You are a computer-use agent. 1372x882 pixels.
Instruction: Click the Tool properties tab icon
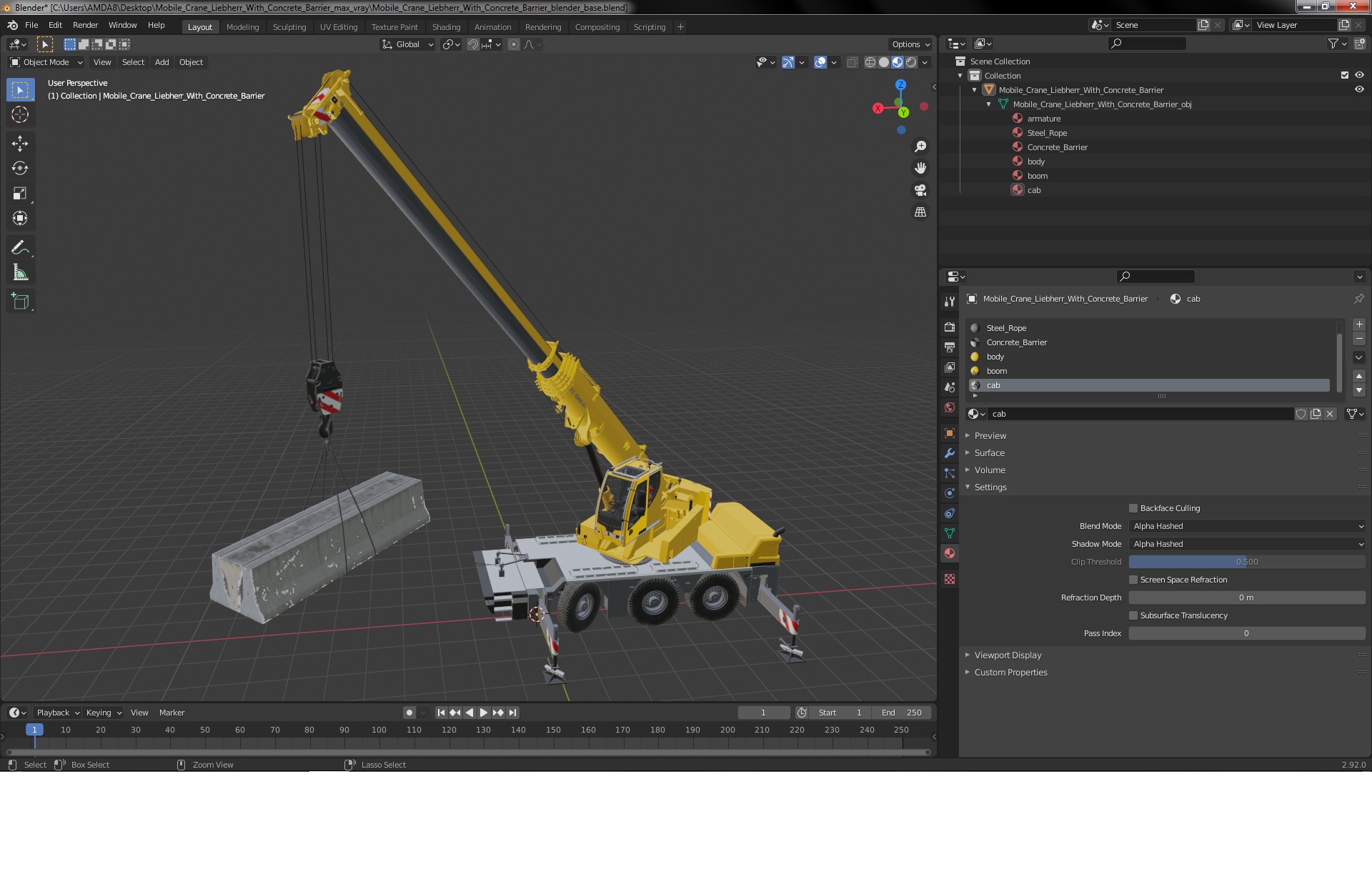[x=950, y=302]
